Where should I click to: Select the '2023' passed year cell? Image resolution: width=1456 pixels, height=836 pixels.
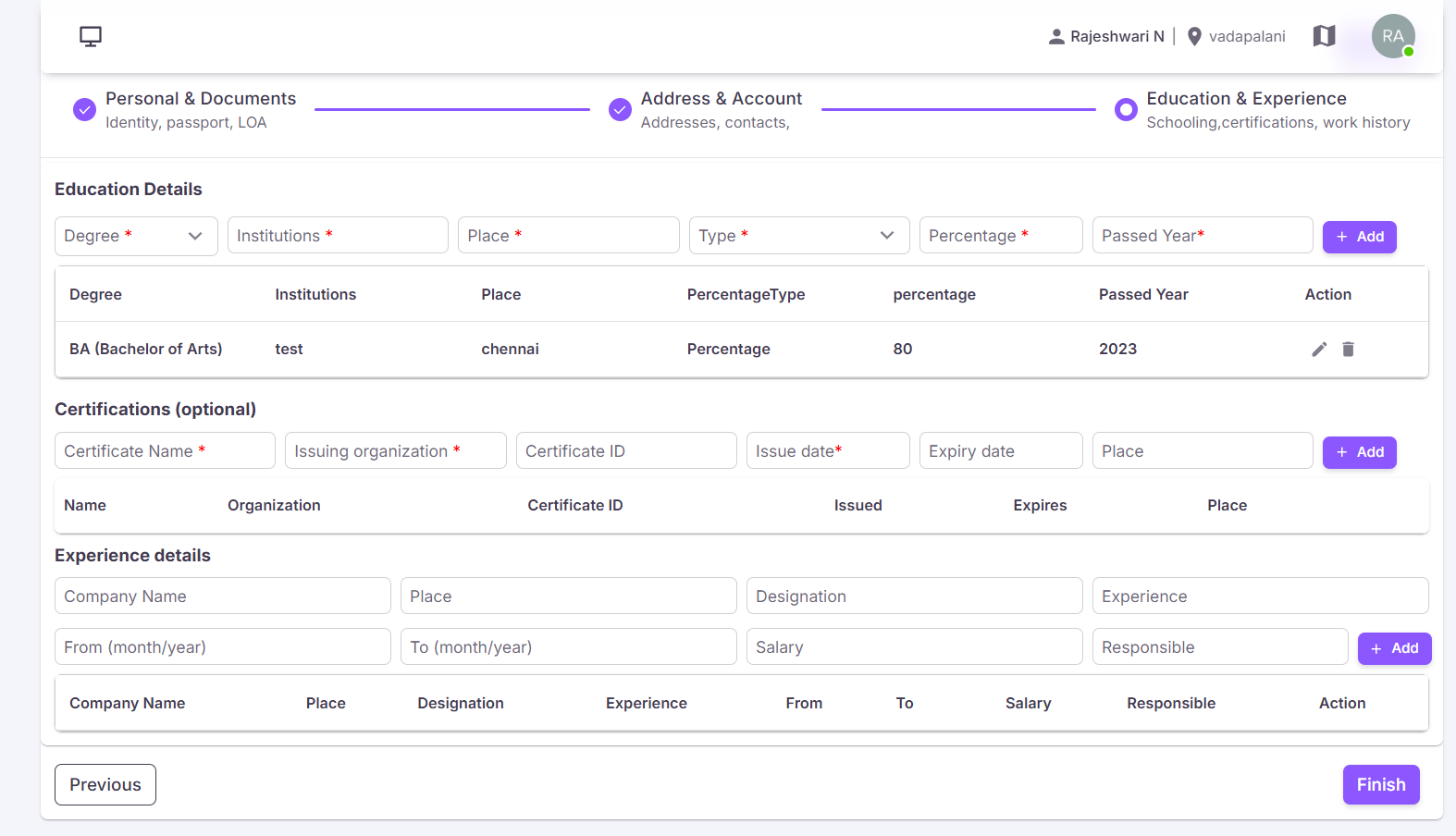coord(1117,349)
